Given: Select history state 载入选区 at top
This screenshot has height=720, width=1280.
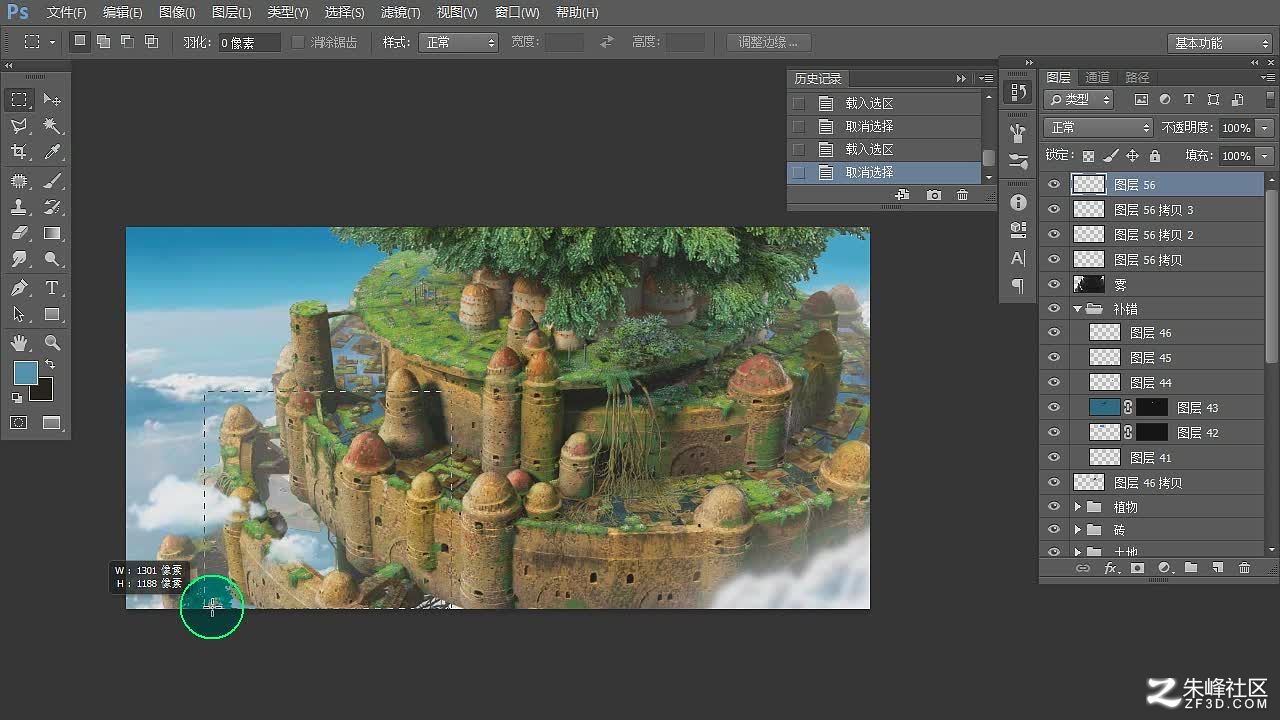Looking at the screenshot, I should (x=884, y=103).
